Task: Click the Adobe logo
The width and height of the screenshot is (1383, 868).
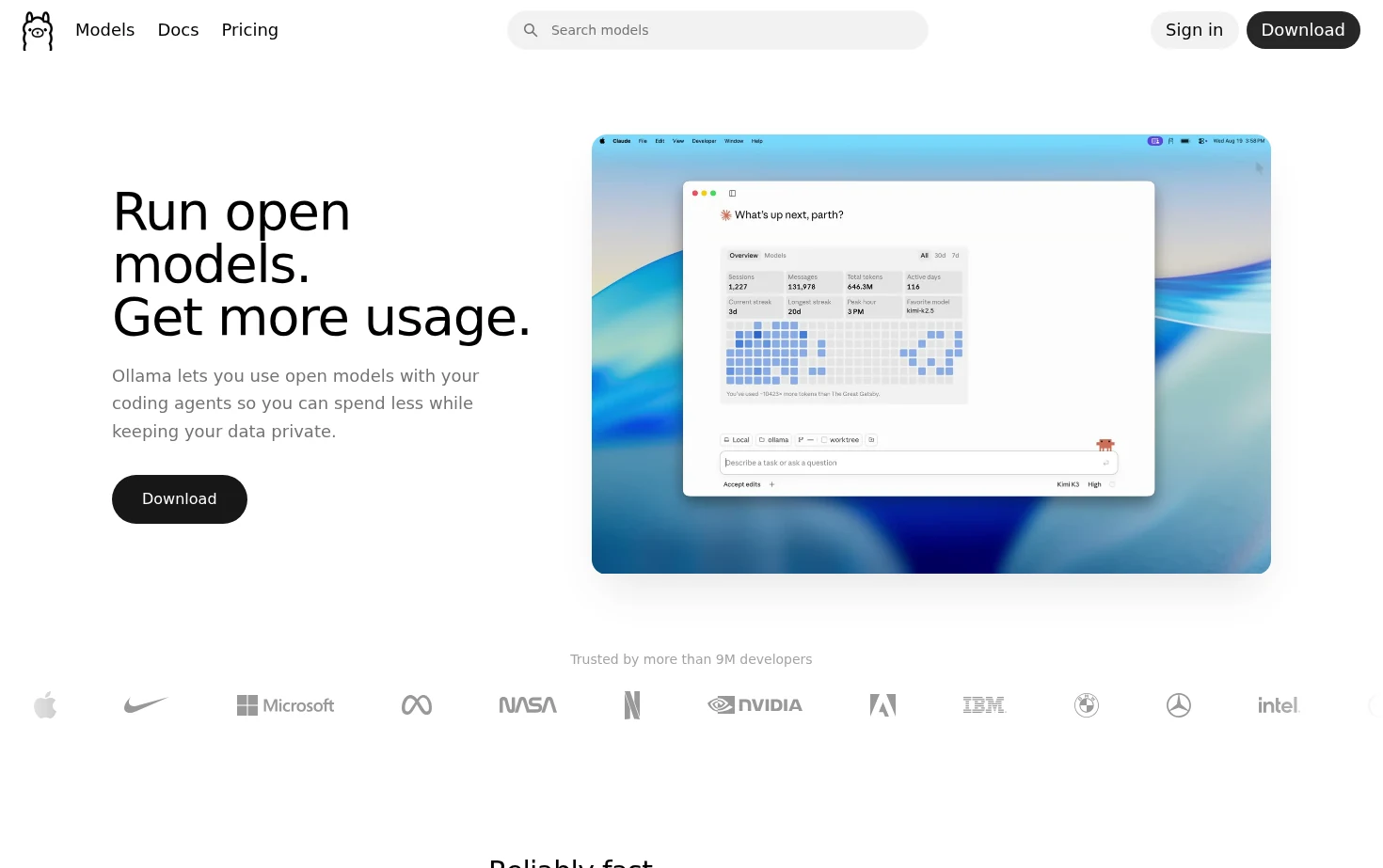Action: click(x=882, y=705)
